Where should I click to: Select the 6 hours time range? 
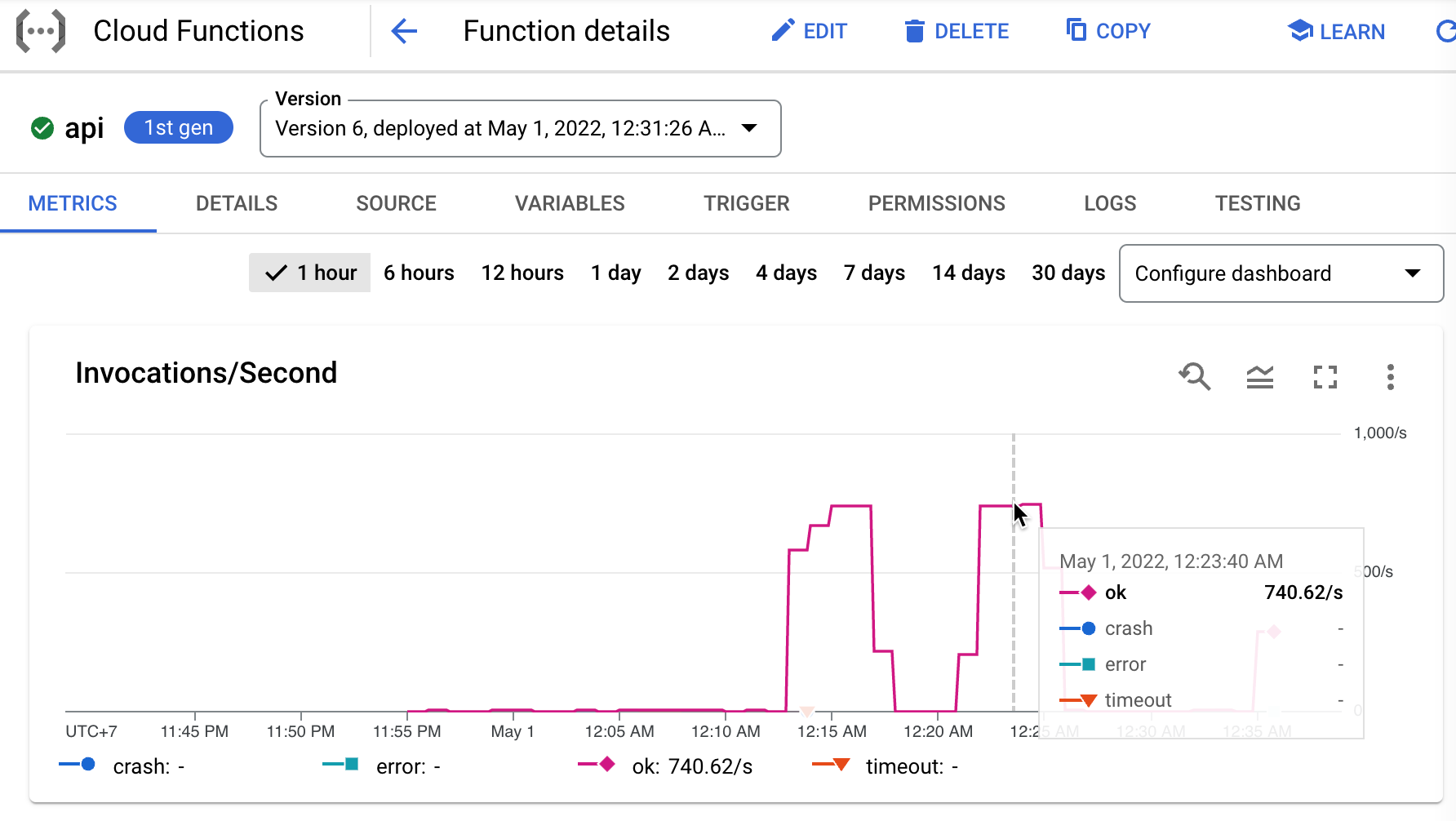click(419, 273)
